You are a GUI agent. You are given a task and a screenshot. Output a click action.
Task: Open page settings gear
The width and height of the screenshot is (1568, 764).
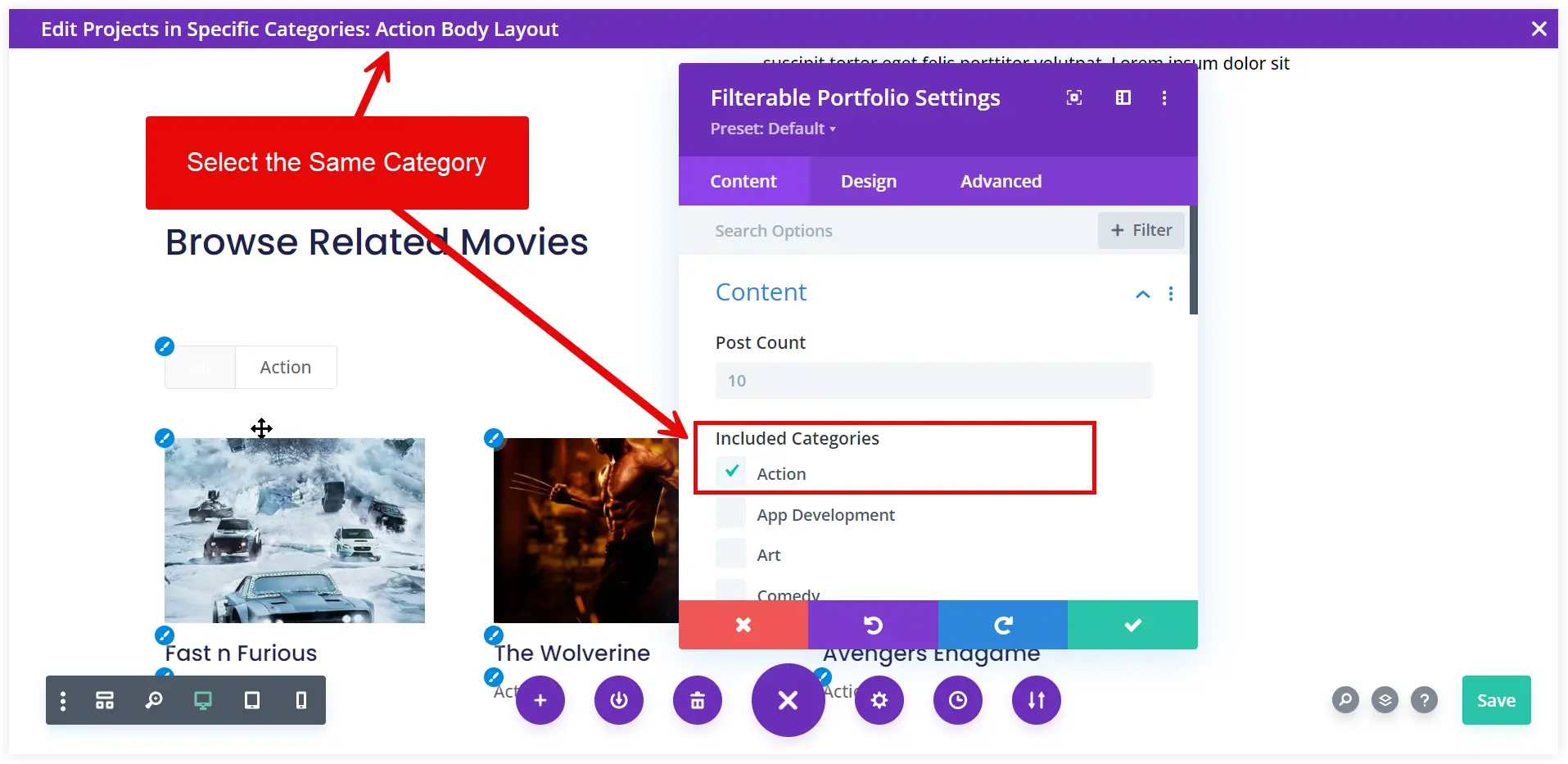click(x=879, y=700)
